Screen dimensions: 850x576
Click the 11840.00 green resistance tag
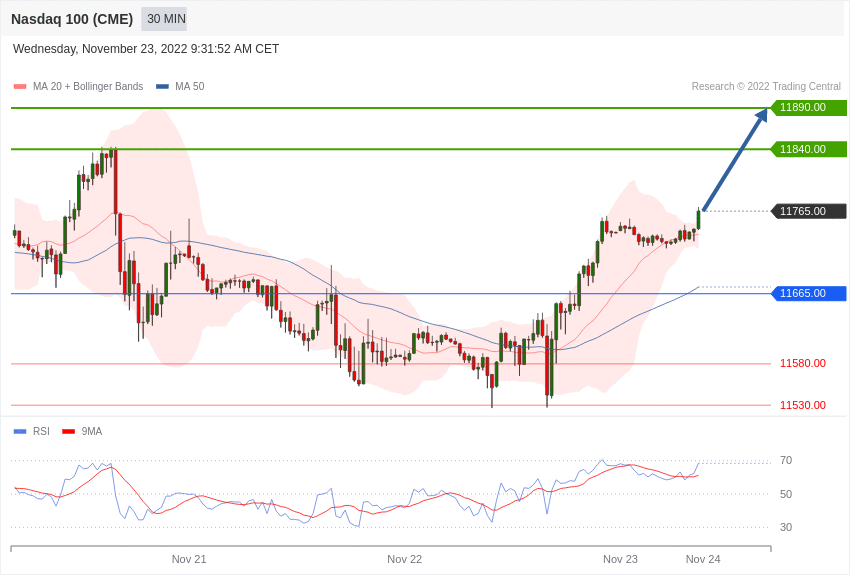808,149
